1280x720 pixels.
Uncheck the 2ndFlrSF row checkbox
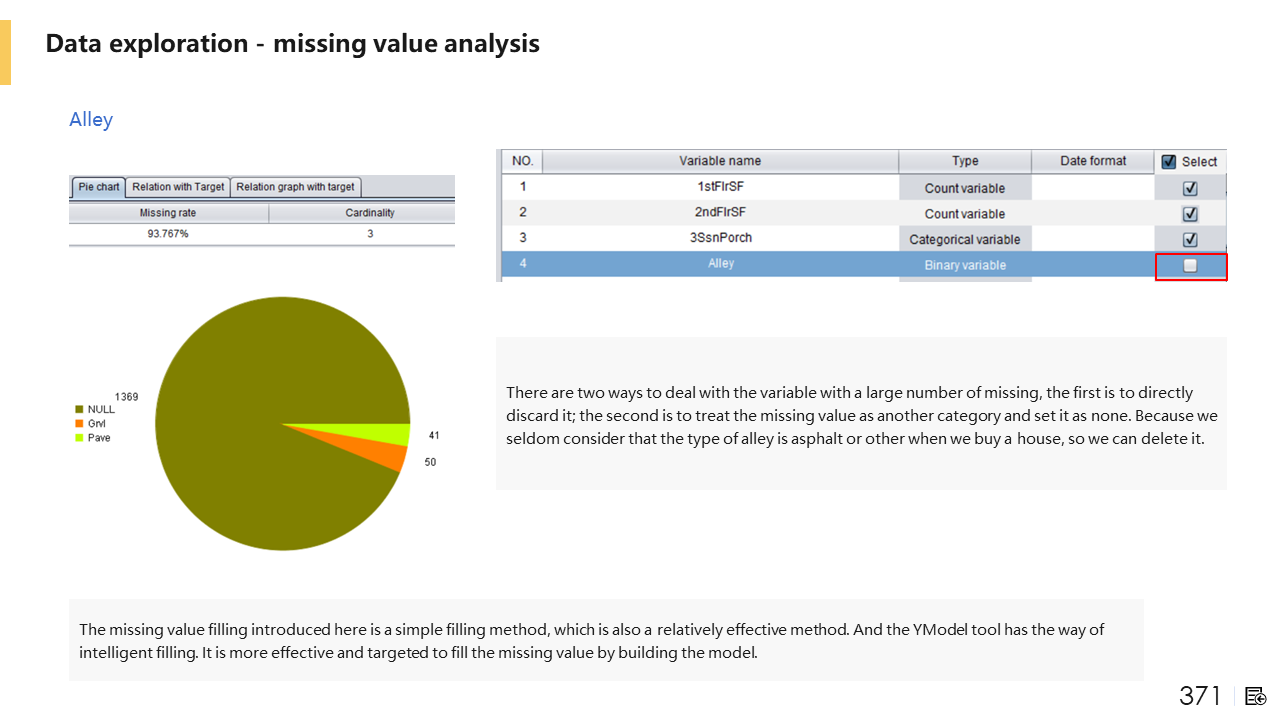(x=1190, y=214)
